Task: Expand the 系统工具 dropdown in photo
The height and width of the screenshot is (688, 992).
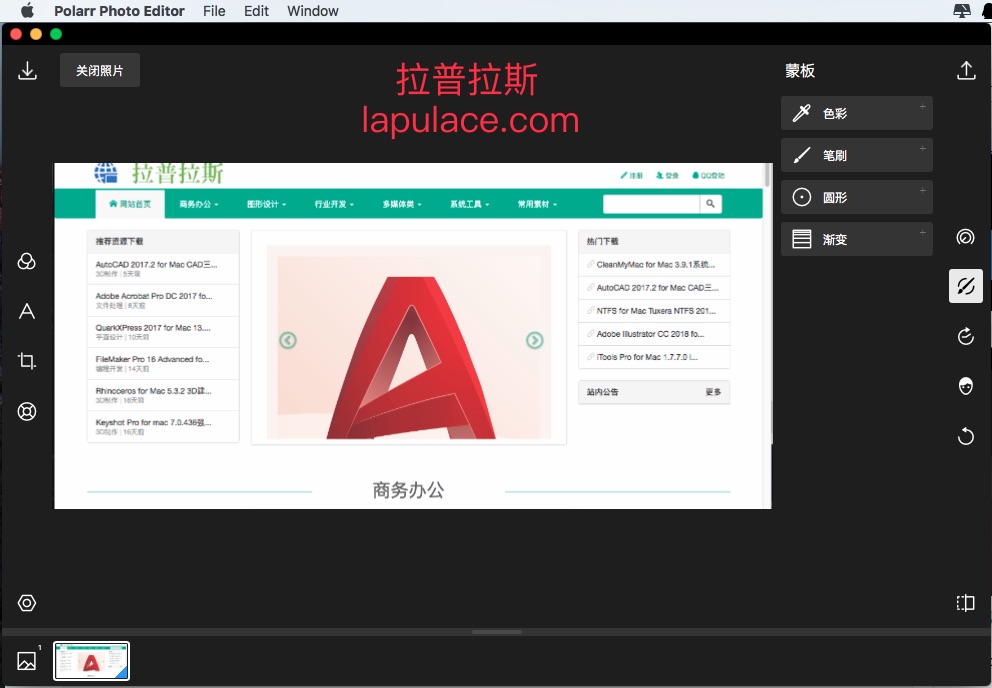Action: pos(469,204)
